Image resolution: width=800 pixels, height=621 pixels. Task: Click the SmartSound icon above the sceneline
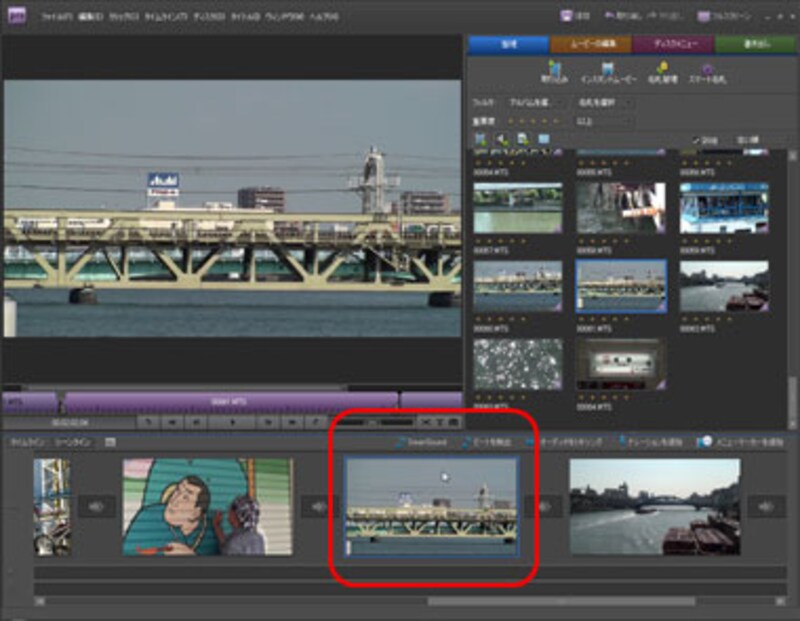click(x=401, y=441)
